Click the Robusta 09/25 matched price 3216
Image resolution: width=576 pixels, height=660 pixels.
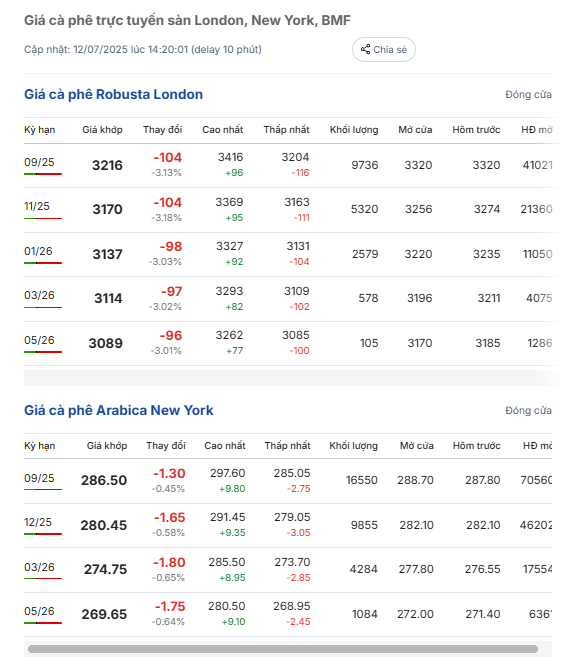[x=107, y=165]
